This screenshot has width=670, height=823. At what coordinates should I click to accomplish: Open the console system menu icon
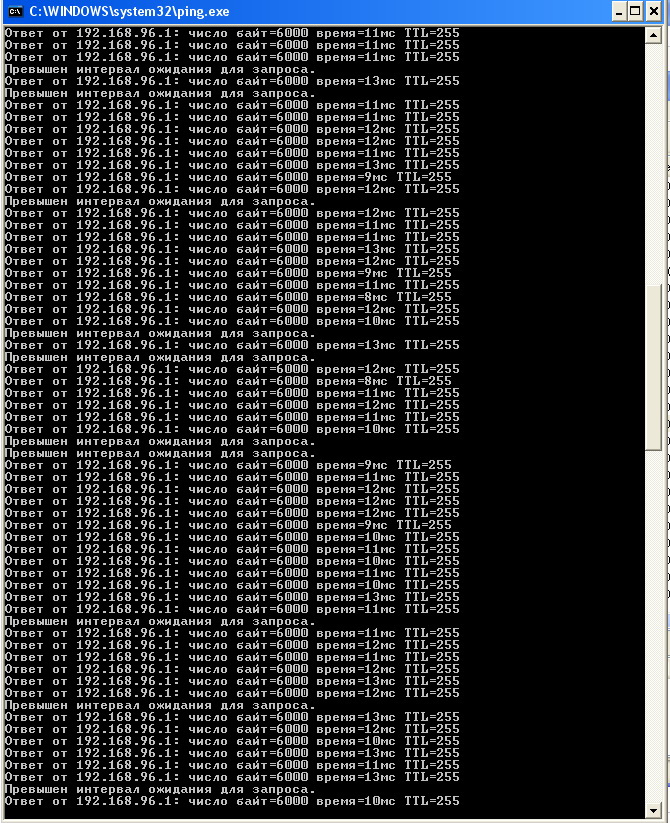[x=16, y=11]
